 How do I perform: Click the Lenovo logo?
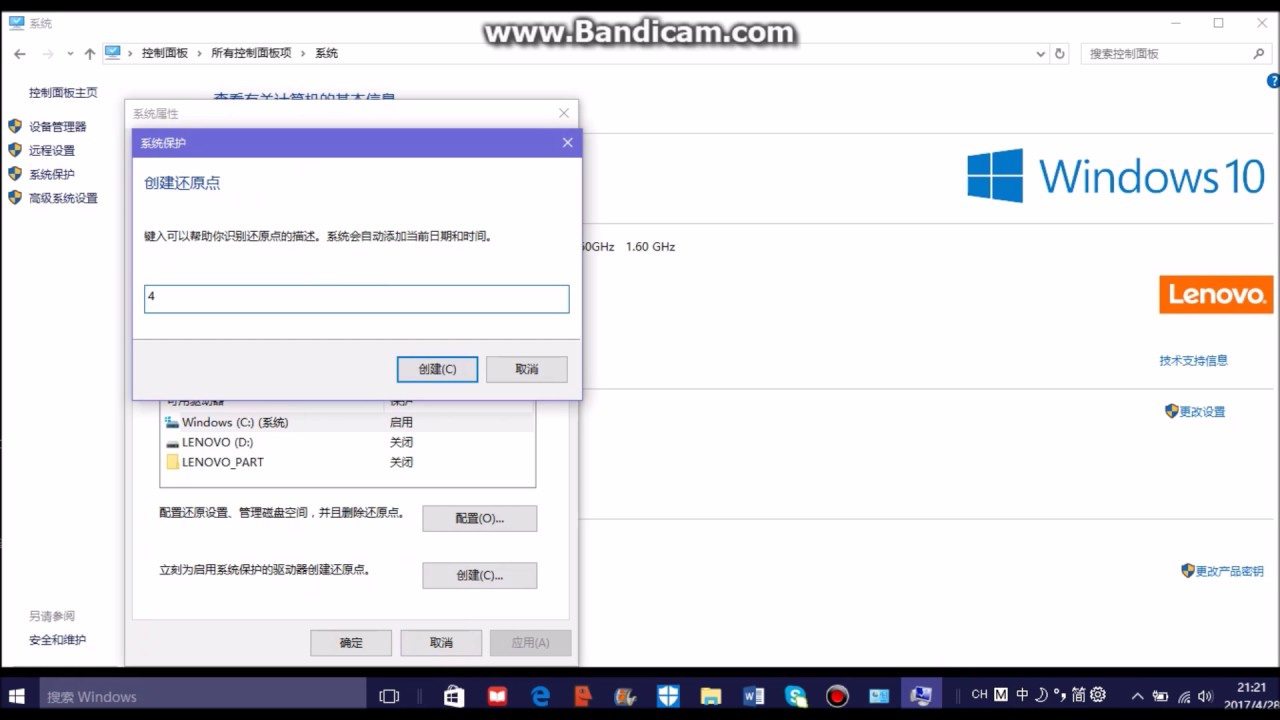1216,295
